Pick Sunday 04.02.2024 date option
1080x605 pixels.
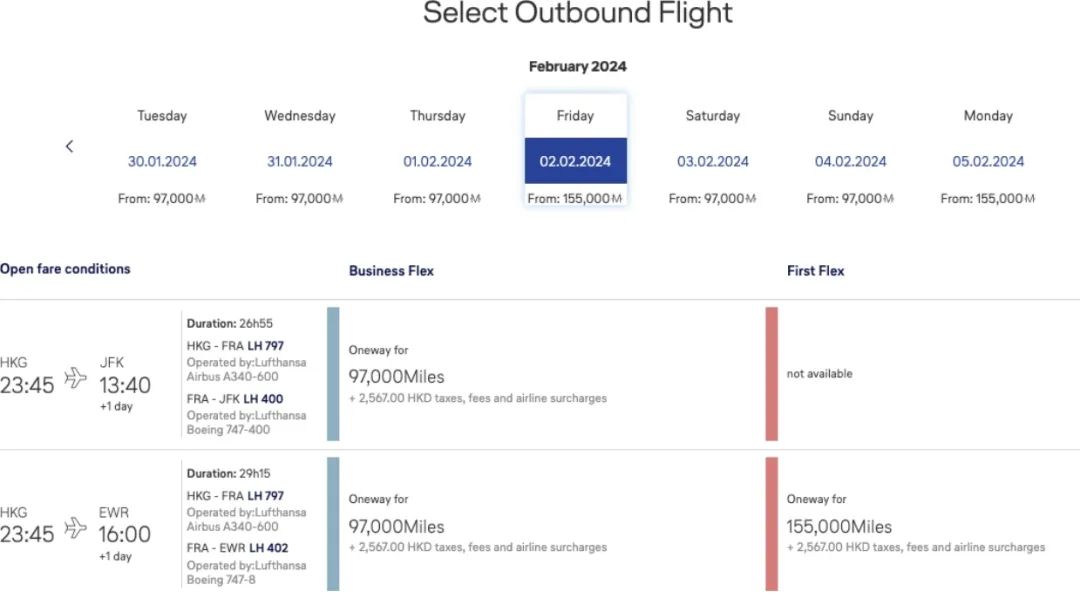point(851,160)
